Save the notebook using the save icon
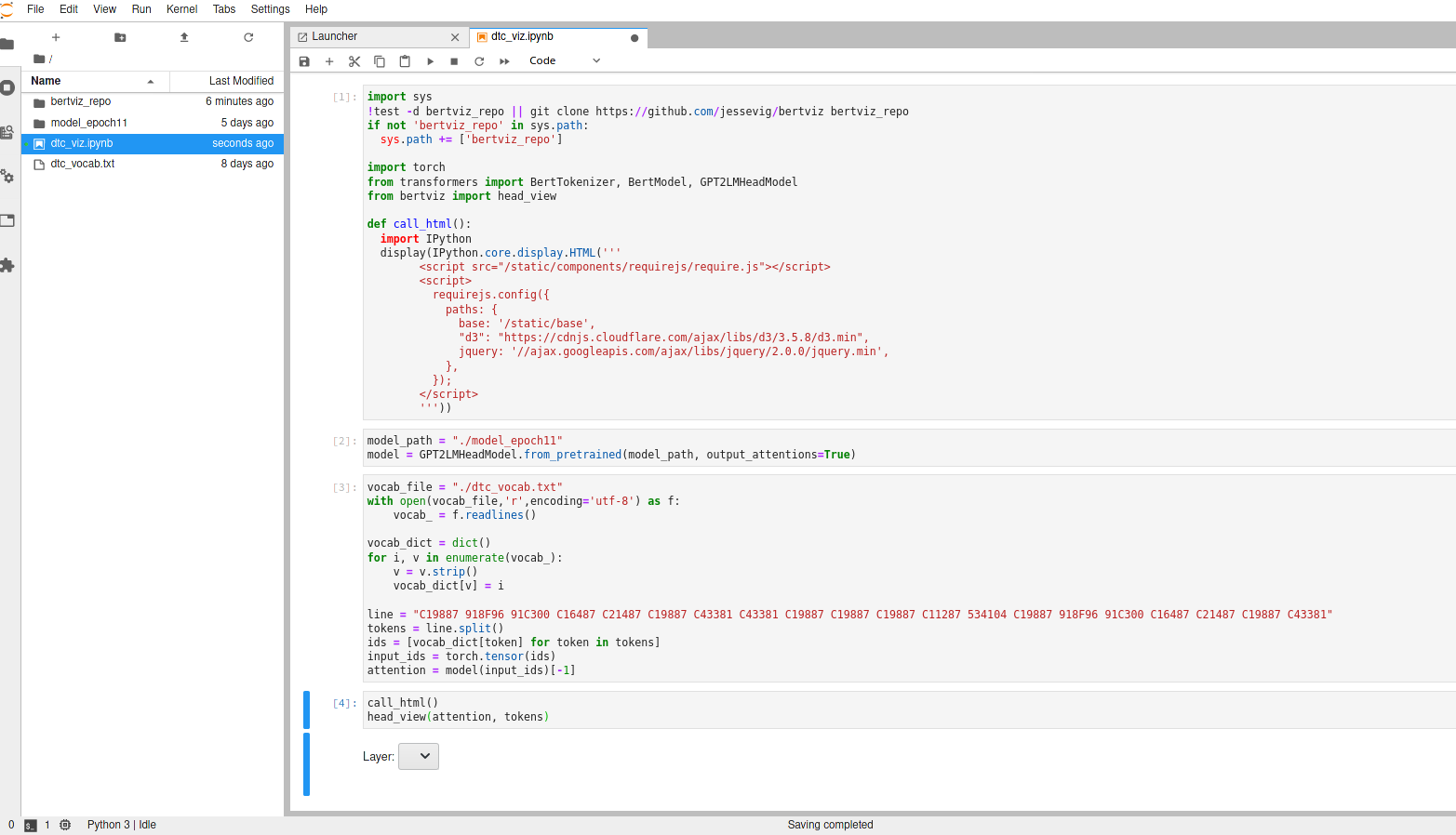The image size is (1456, 835). [x=304, y=60]
